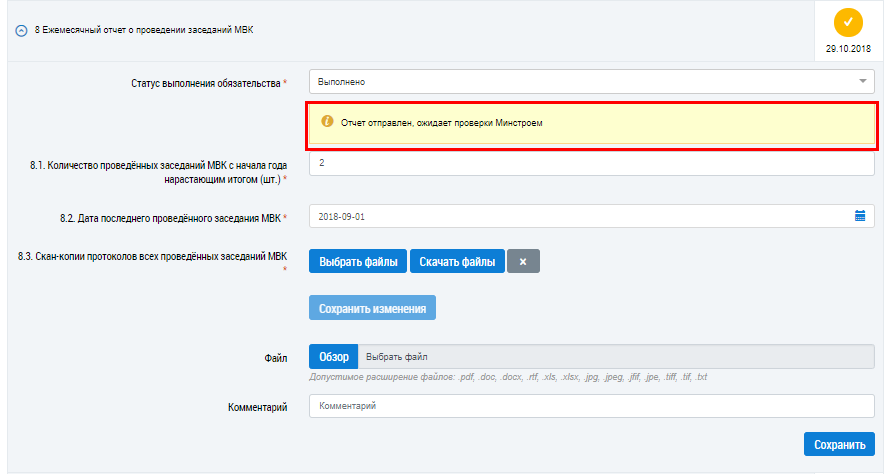
Task: Click the "Выбрать файл" file field
Action: tap(616, 357)
